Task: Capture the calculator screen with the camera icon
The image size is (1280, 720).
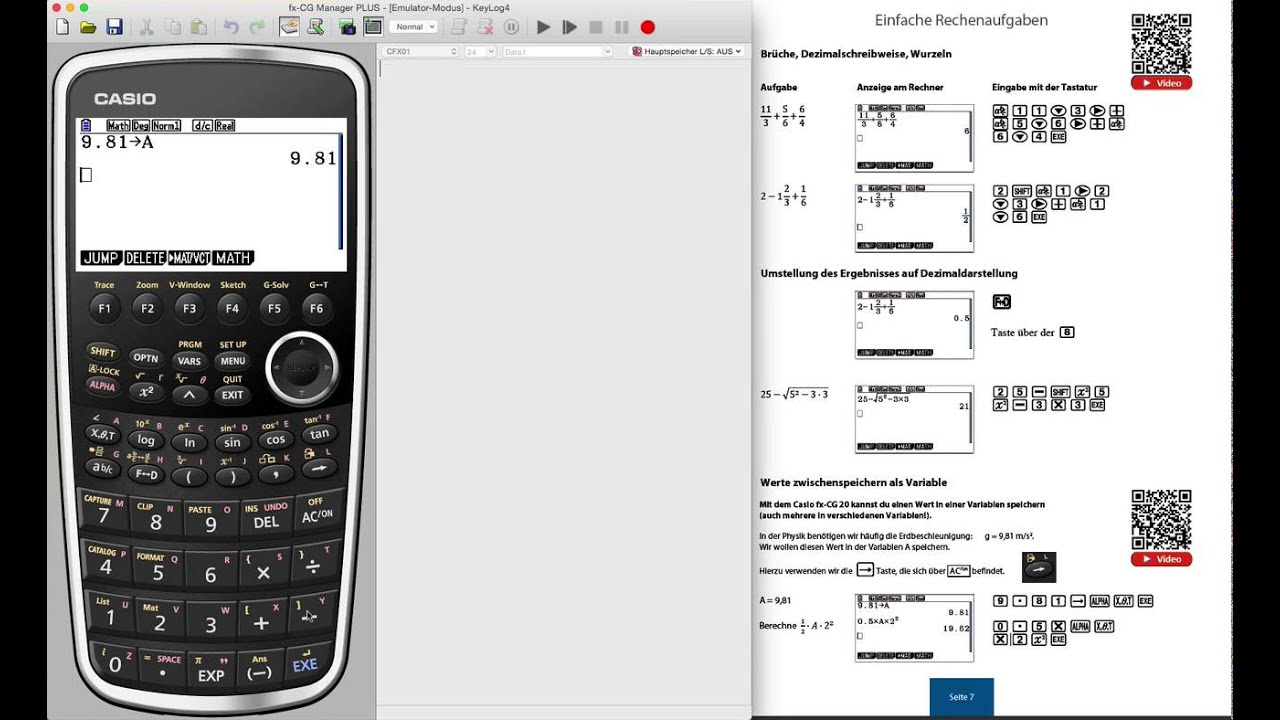Action: [347, 27]
